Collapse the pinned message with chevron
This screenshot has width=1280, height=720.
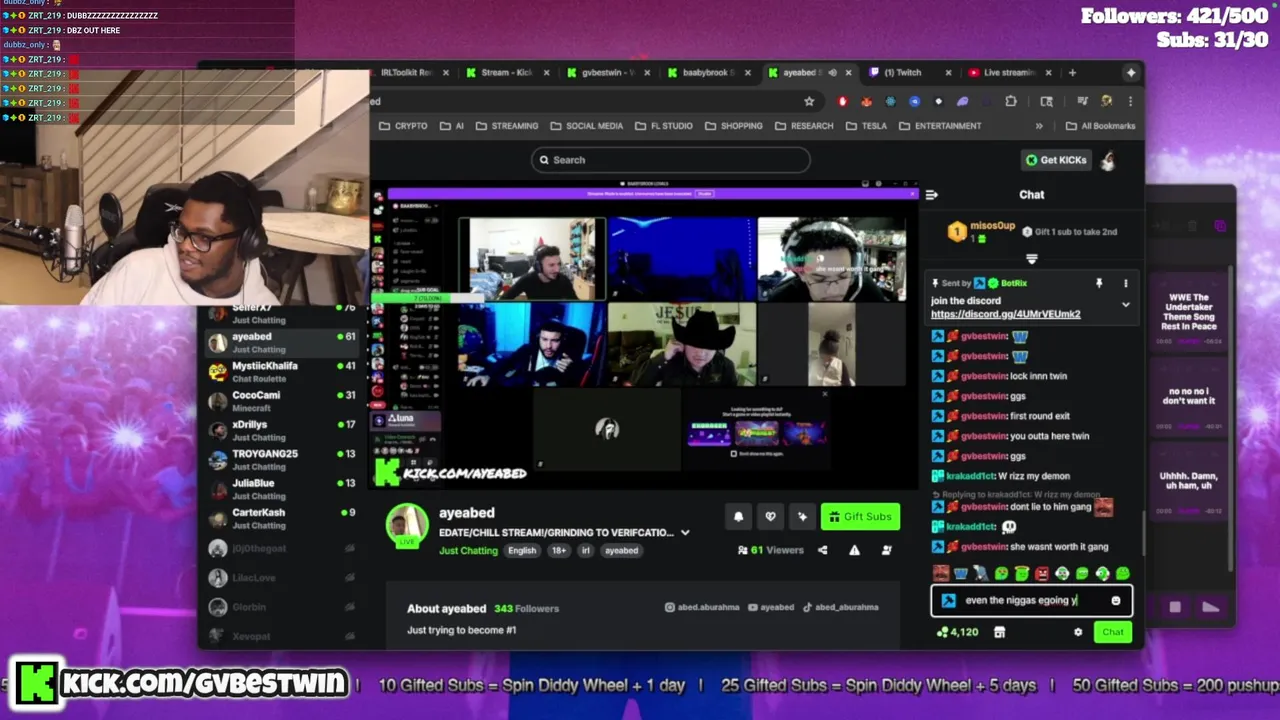point(1125,304)
